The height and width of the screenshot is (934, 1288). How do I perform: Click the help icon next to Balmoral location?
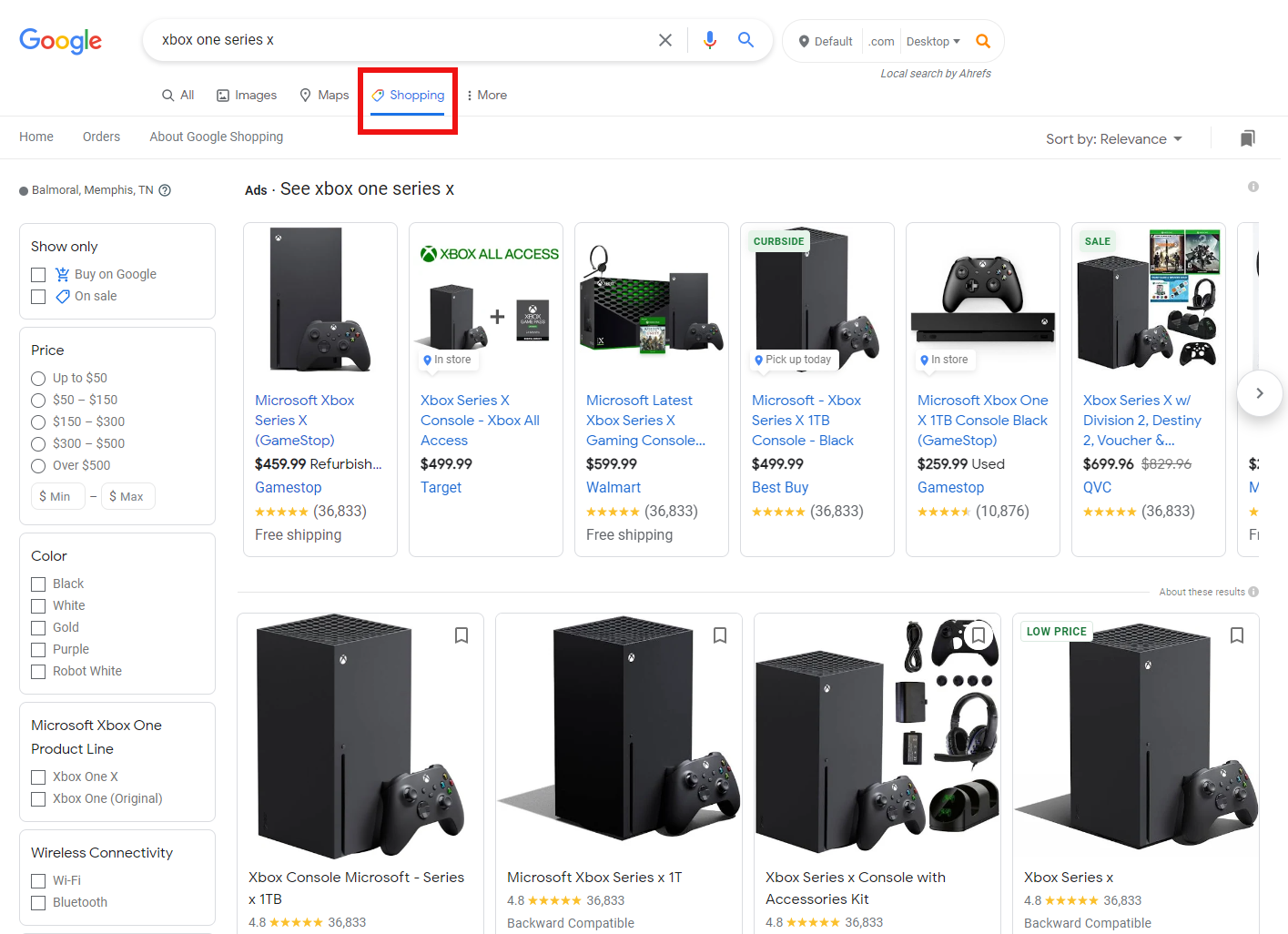tap(165, 189)
